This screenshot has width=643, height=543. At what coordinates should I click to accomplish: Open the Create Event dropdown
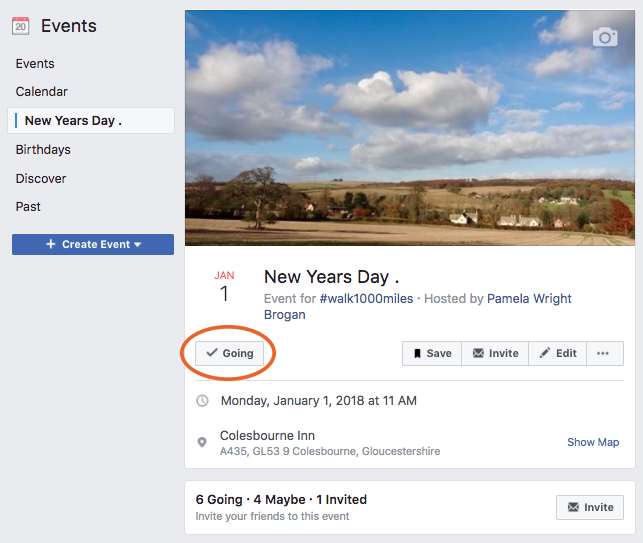93,244
